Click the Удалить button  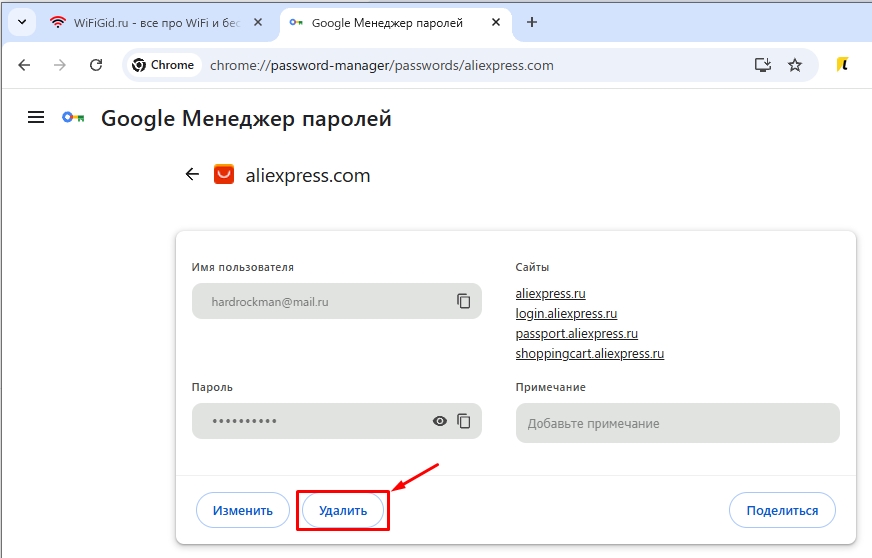(x=343, y=510)
